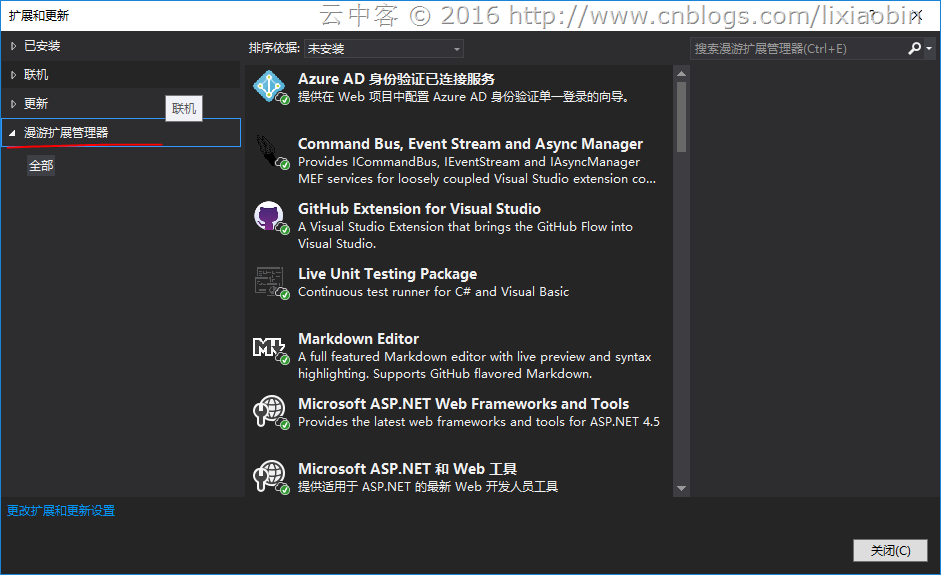Select the 全部 subcategory
Viewport: 941px width, 575px height.
point(41,166)
